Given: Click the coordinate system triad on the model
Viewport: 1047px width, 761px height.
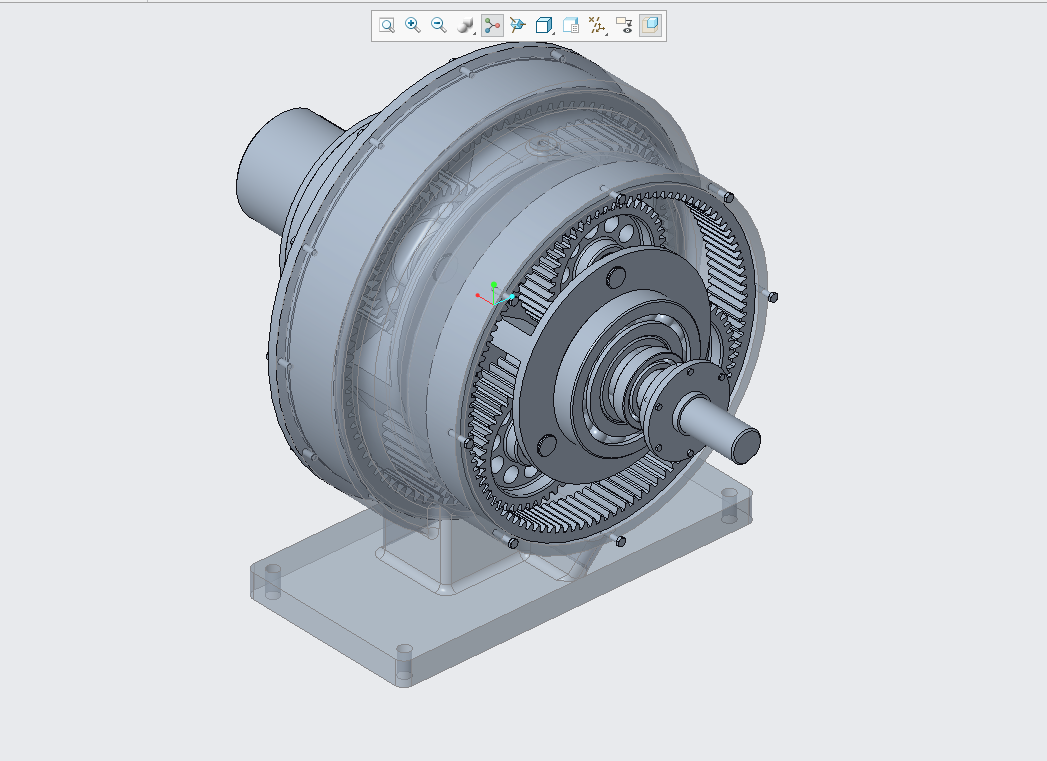Looking at the screenshot, I should [x=495, y=294].
